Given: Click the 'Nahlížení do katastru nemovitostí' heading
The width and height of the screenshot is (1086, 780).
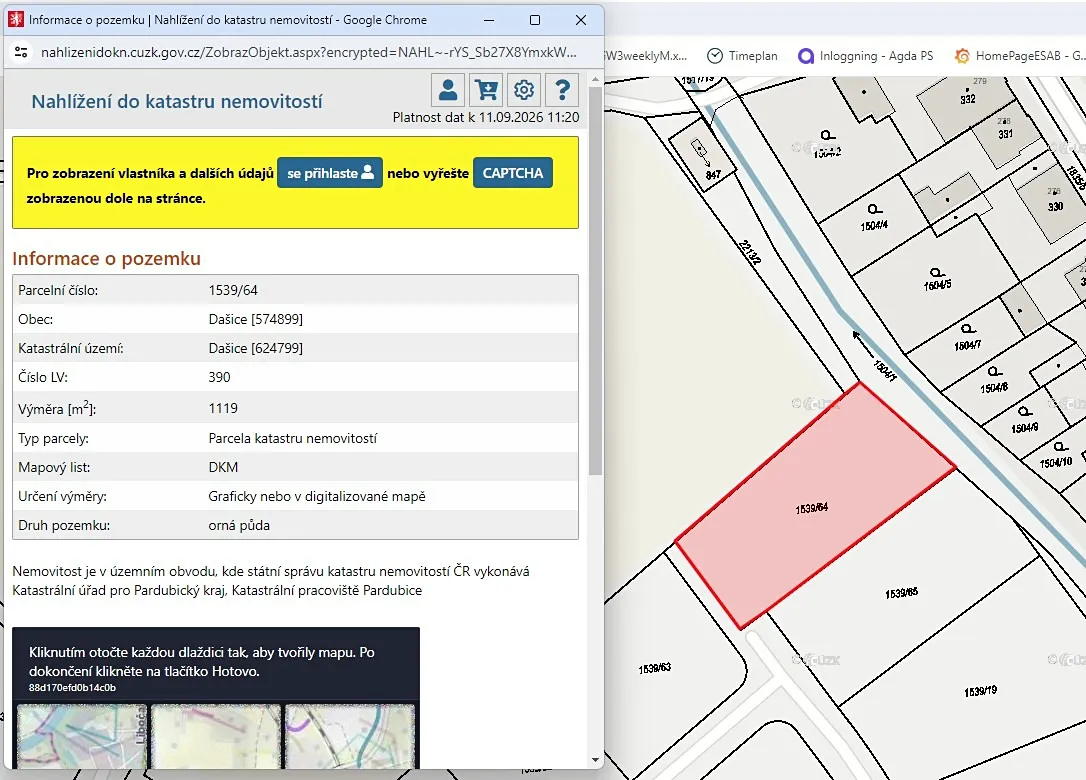Looking at the screenshot, I should [177, 102].
